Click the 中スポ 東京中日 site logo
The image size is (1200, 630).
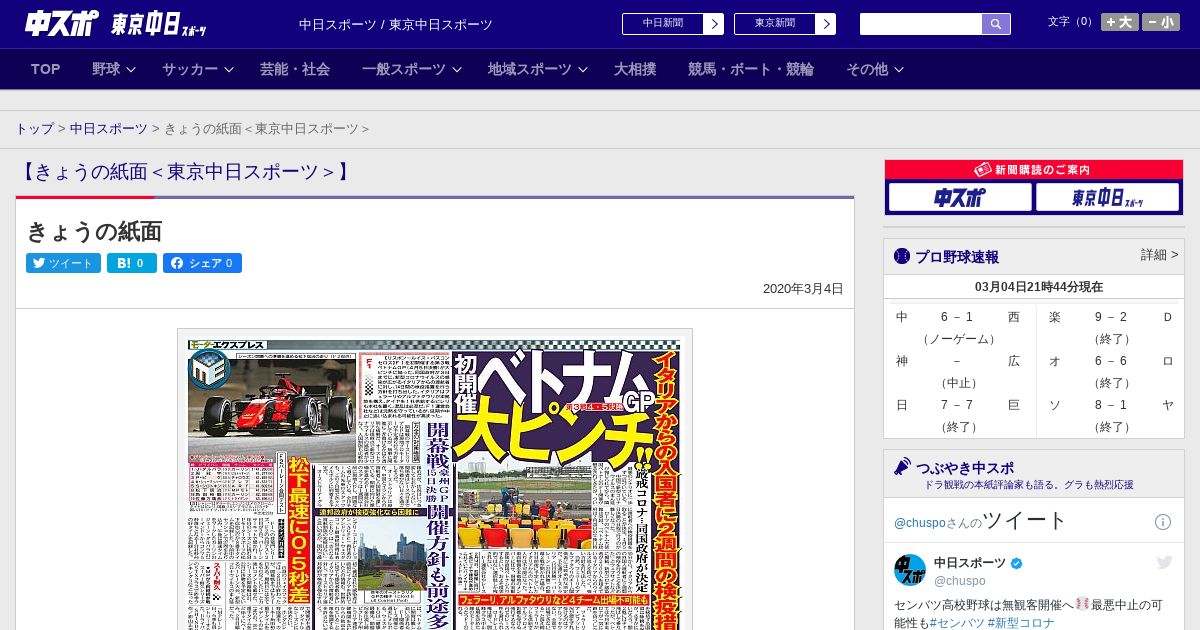tap(115, 24)
